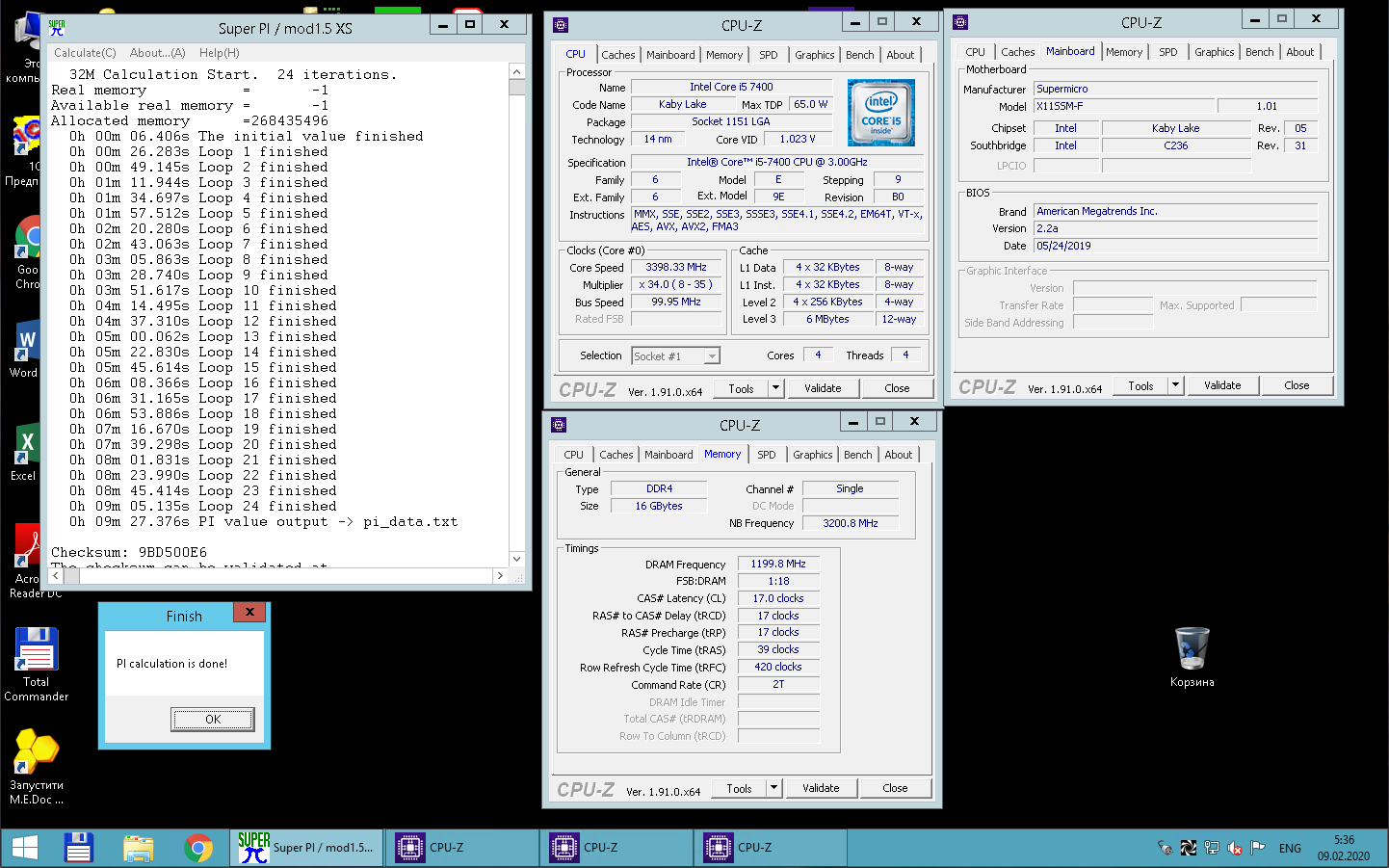
Task: Activate the third CPU-Z taskbar button
Action: coord(771,848)
